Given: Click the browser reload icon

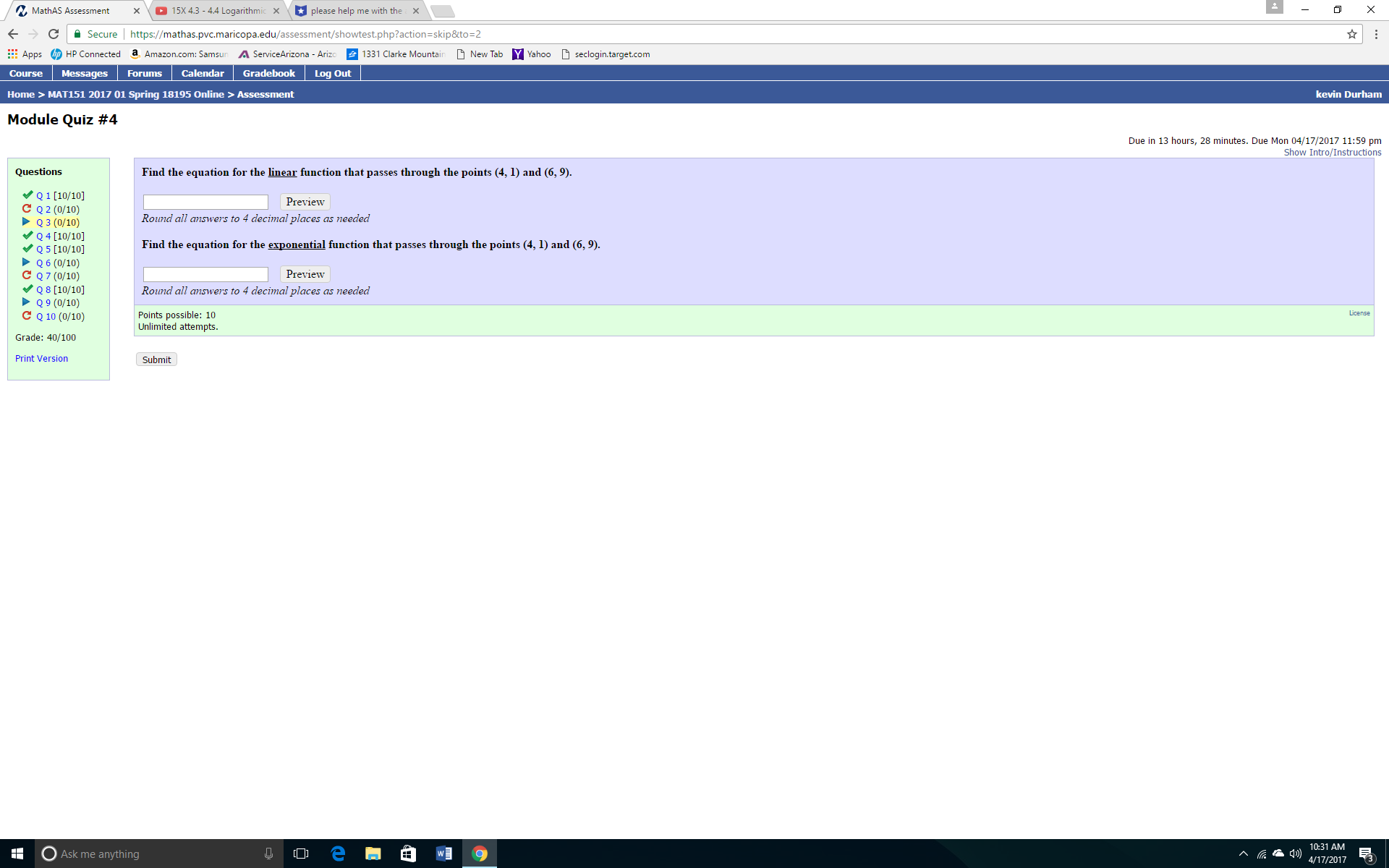Looking at the screenshot, I should [54, 33].
